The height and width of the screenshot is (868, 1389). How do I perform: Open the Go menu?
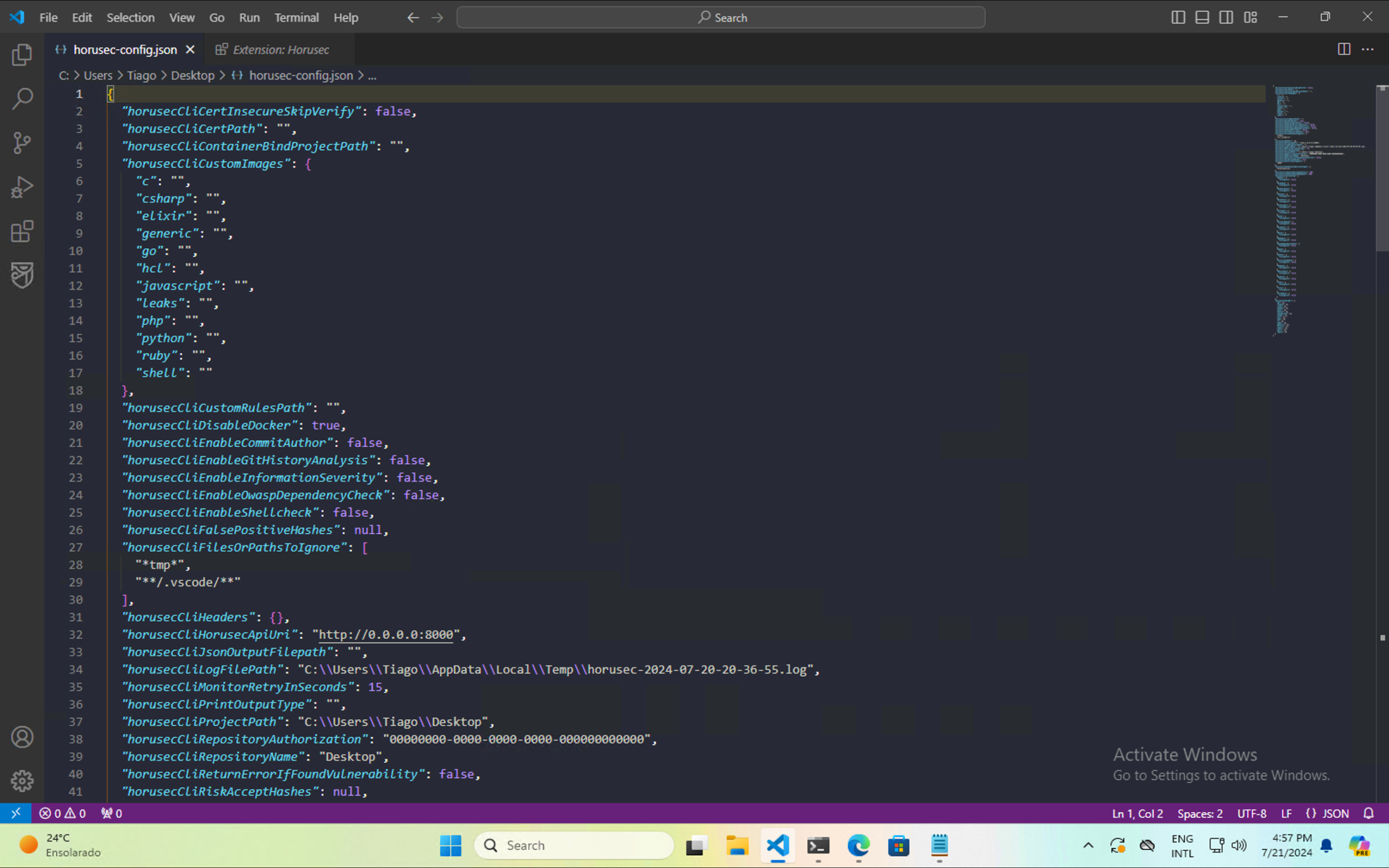coord(216,18)
